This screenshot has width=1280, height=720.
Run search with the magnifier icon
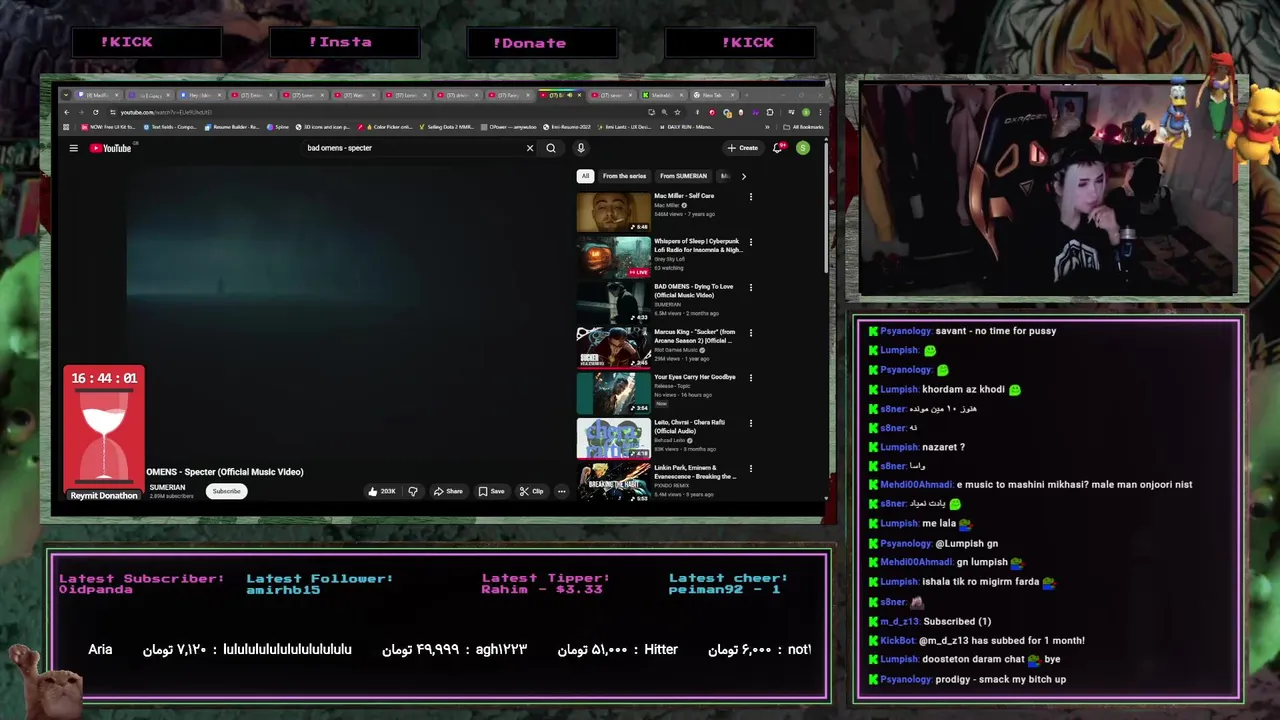click(x=551, y=148)
